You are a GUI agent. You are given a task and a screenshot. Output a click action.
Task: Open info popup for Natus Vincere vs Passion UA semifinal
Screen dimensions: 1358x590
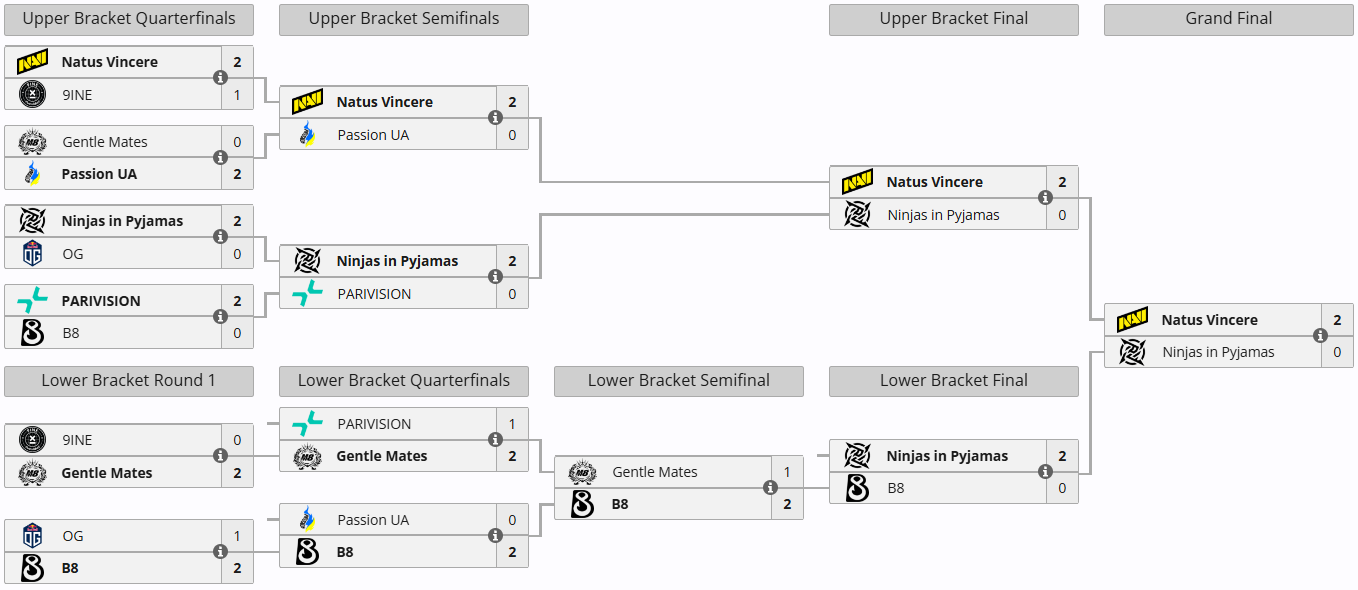click(x=495, y=118)
